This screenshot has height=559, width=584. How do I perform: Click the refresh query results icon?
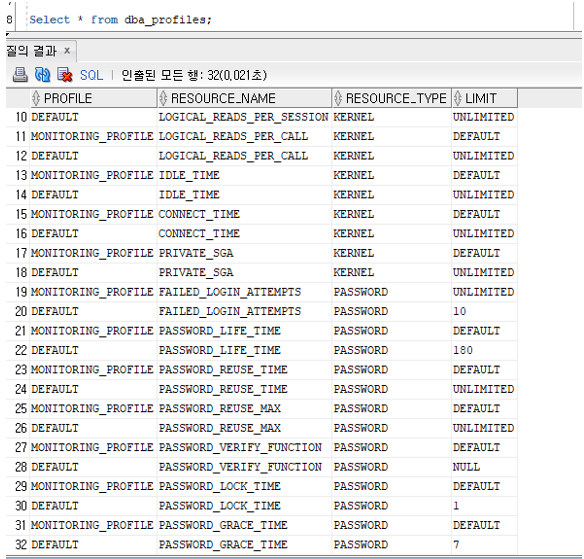pyautogui.click(x=42, y=74)
